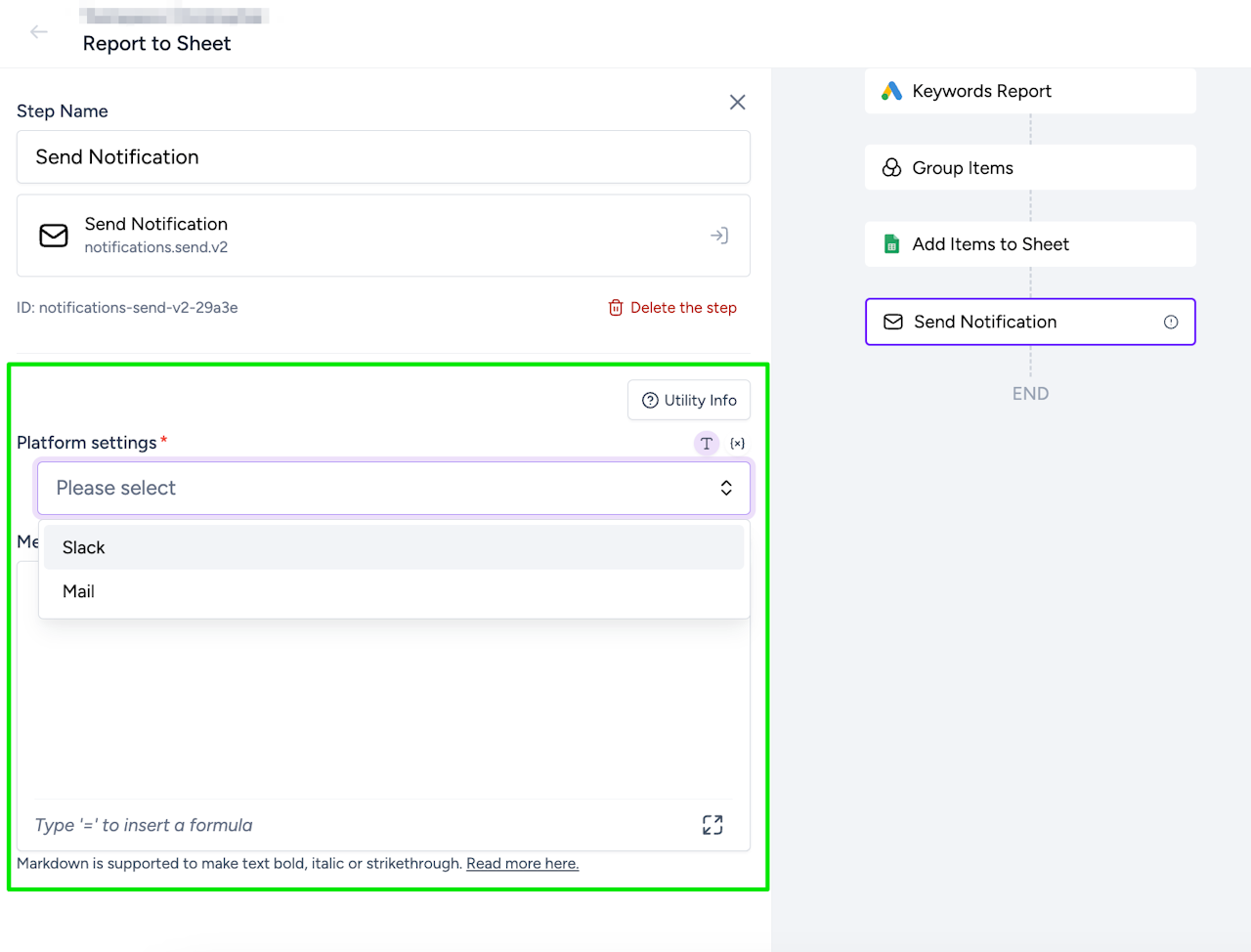Click the Step Name input field
The image size is (1251, 952).
coord(383,157)
